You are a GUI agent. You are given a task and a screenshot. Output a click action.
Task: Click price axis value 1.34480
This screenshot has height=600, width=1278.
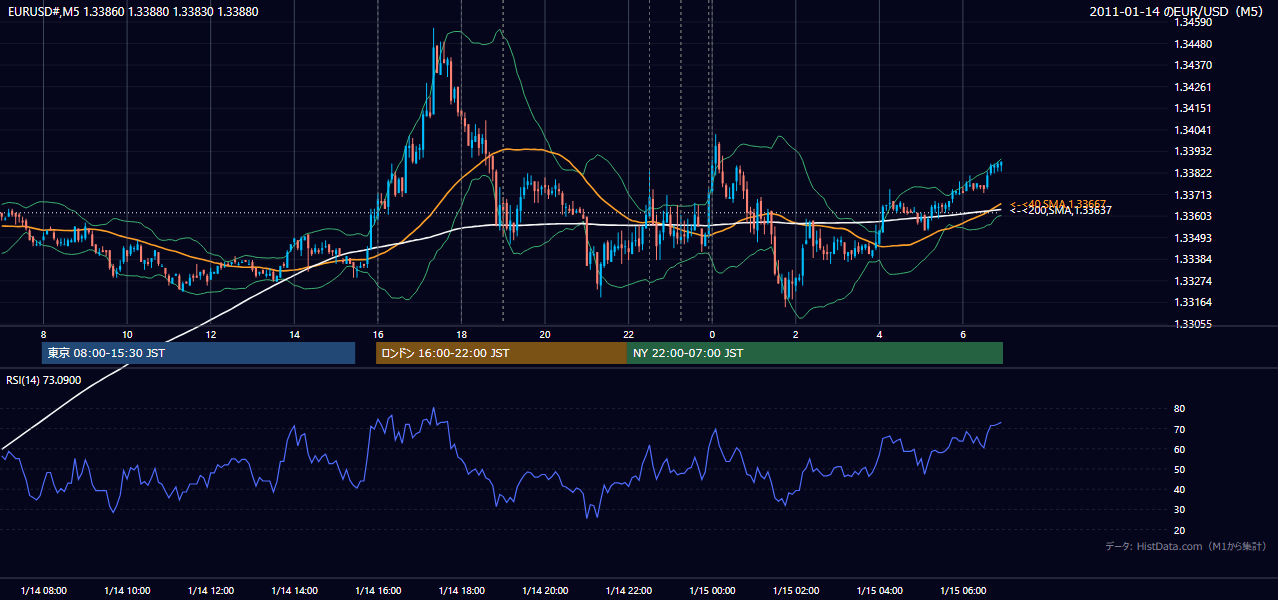pyautogui.click(x=1193, y=44)
